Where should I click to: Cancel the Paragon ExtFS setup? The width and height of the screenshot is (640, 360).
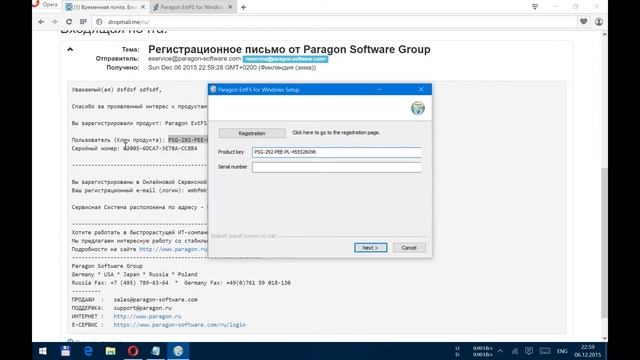[x=409, y=248]
